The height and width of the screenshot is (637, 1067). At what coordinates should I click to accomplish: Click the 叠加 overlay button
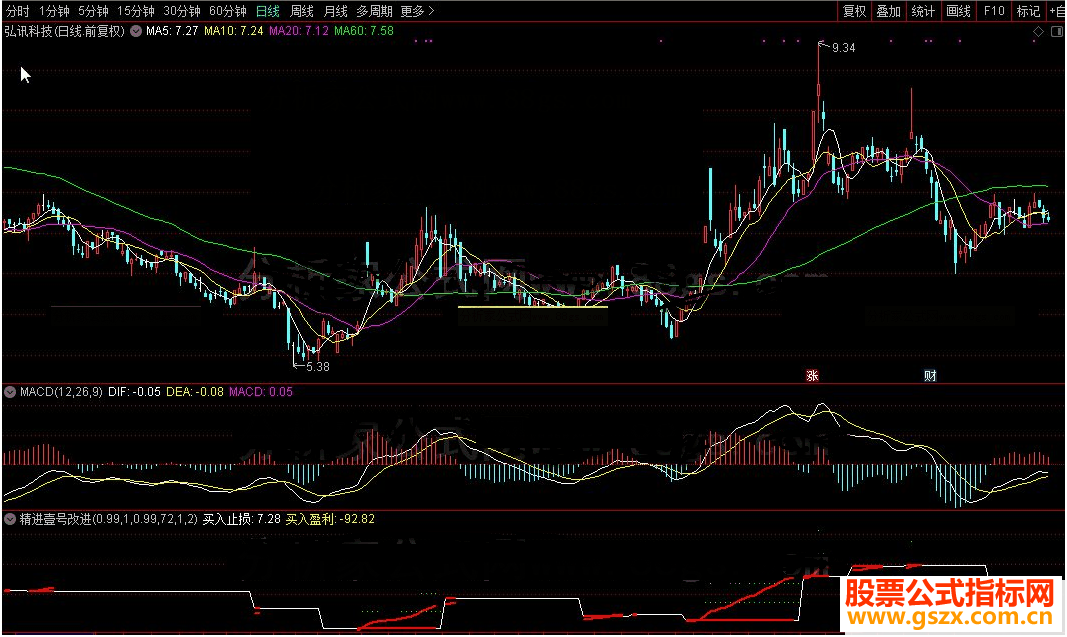pos(888,11)
